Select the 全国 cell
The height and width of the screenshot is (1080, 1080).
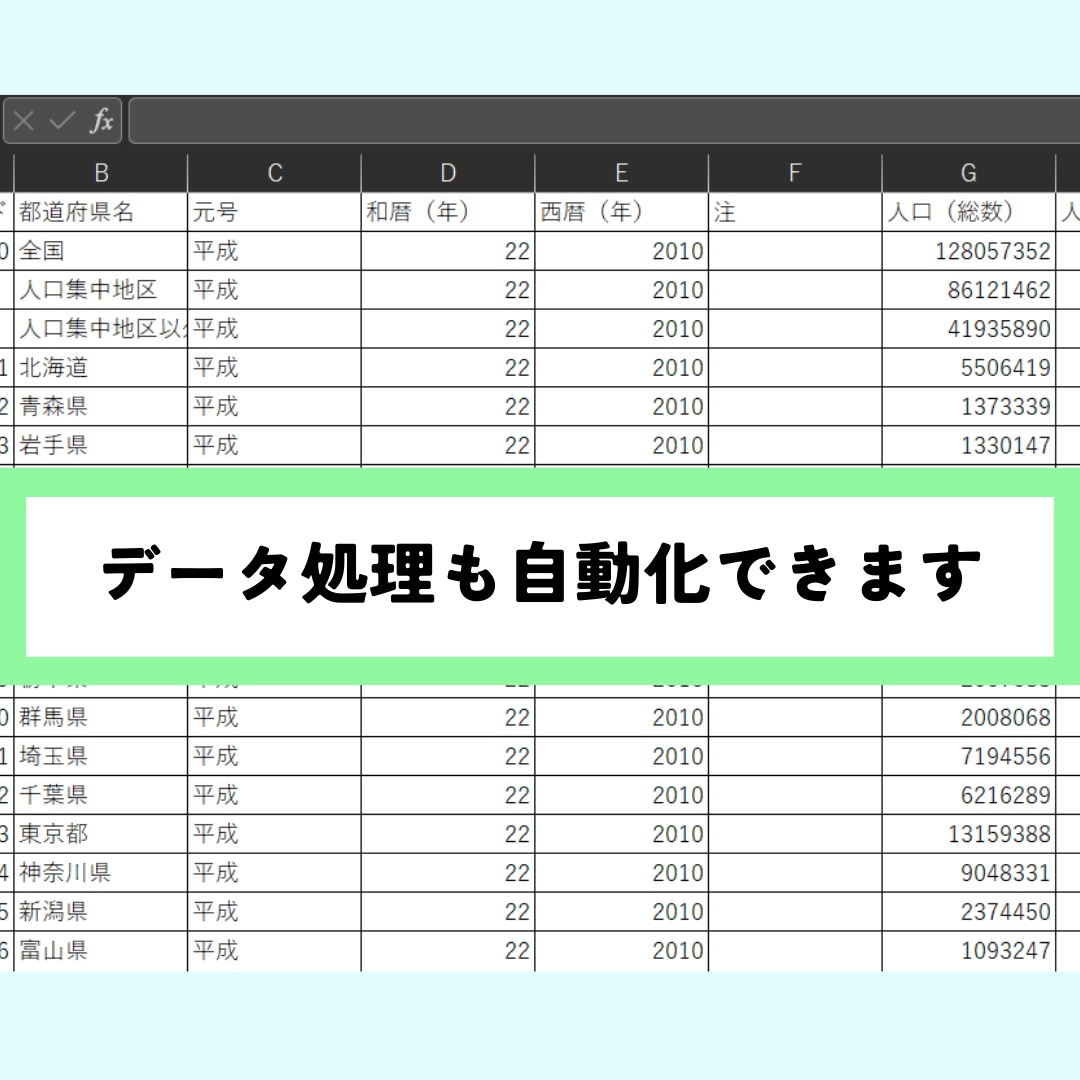pyautogui.click(x=101, y=251)
